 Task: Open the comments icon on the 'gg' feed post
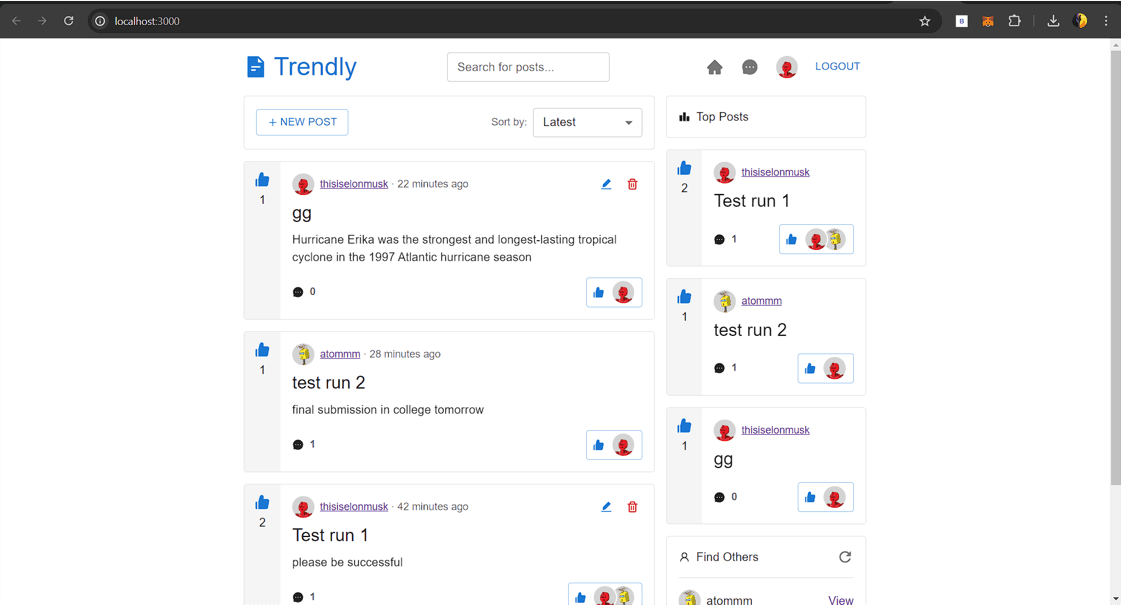click(x=298, y=292)
